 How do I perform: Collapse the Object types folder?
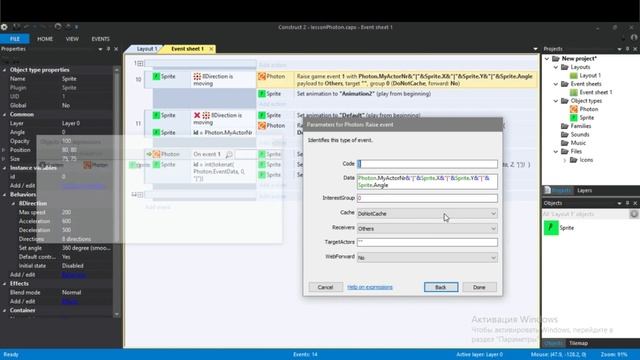556,101
